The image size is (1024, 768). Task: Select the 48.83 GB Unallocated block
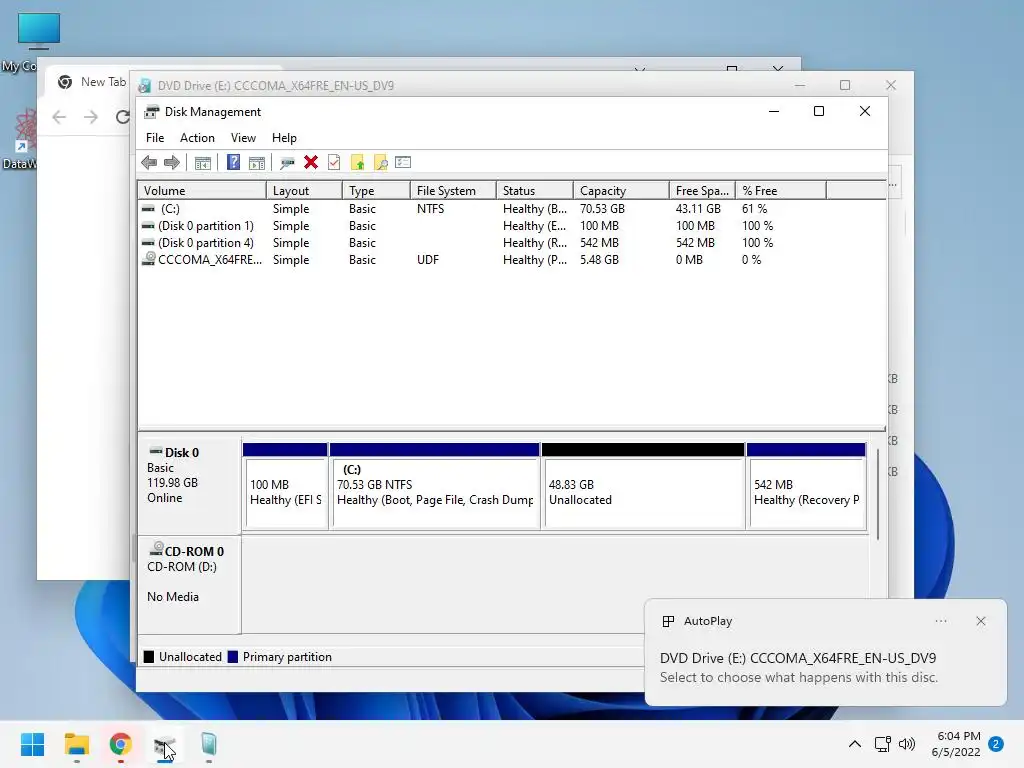click(x=643, y=486)
